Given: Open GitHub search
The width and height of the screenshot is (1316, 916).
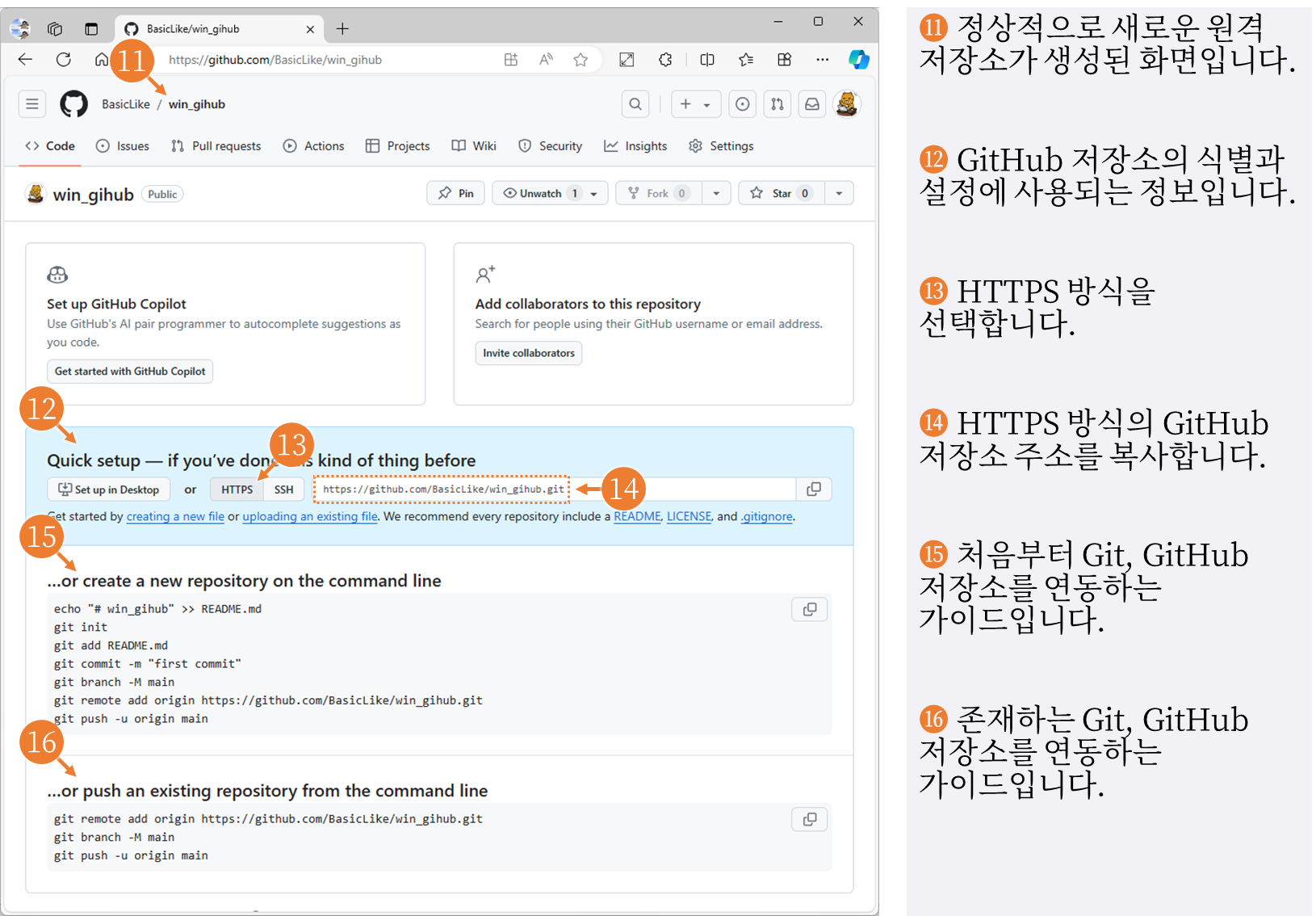Looking at the screenshot, I should click(x=635, y=104).
